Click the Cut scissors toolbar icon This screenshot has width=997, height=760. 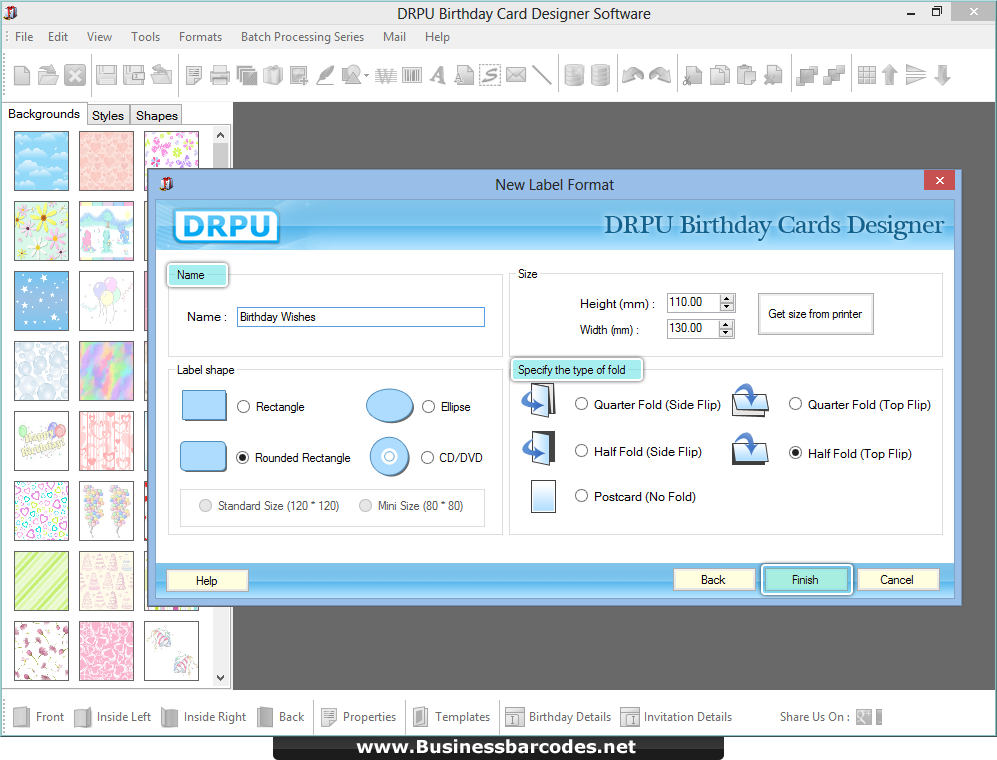(692, 76)
